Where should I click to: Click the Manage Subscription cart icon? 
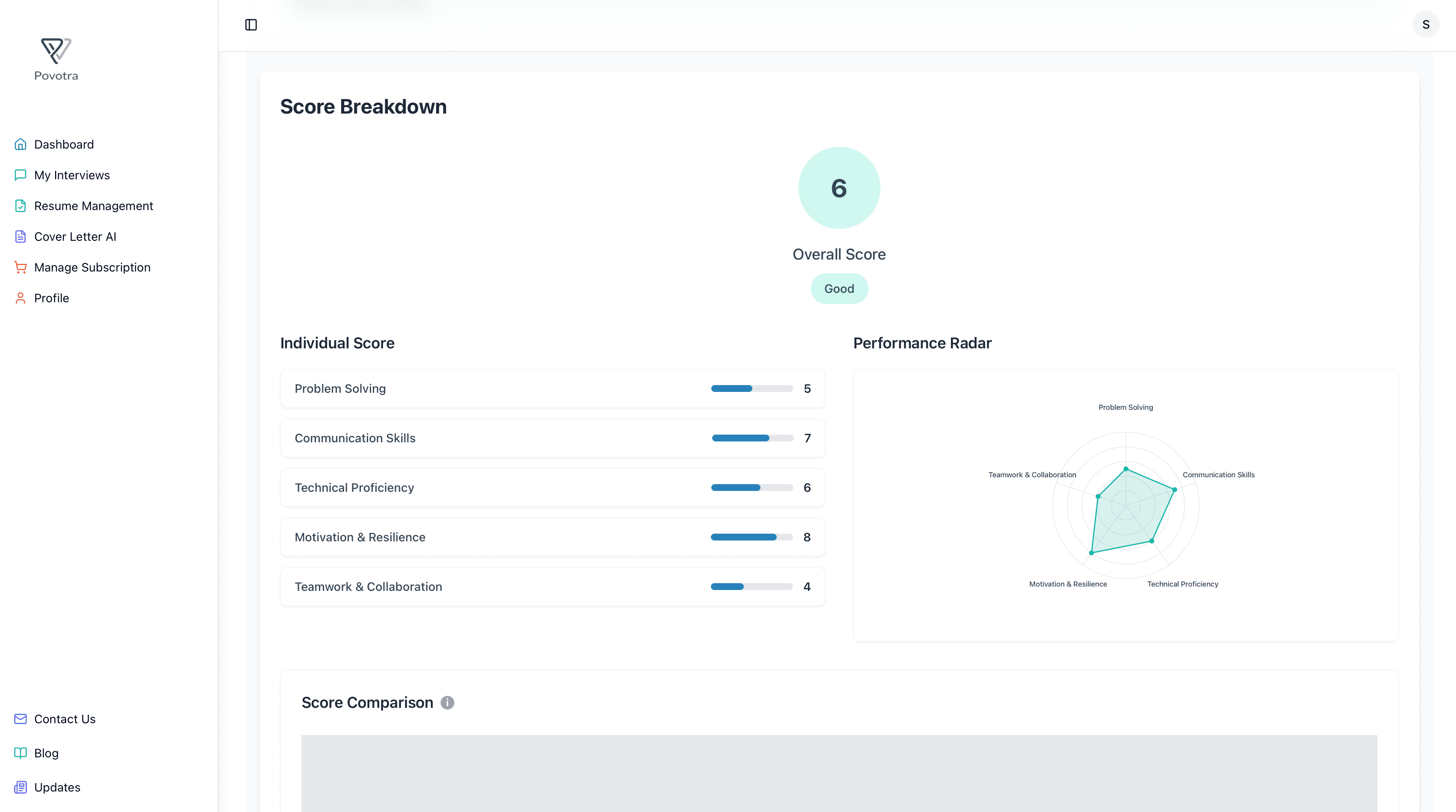pos(20,267)
